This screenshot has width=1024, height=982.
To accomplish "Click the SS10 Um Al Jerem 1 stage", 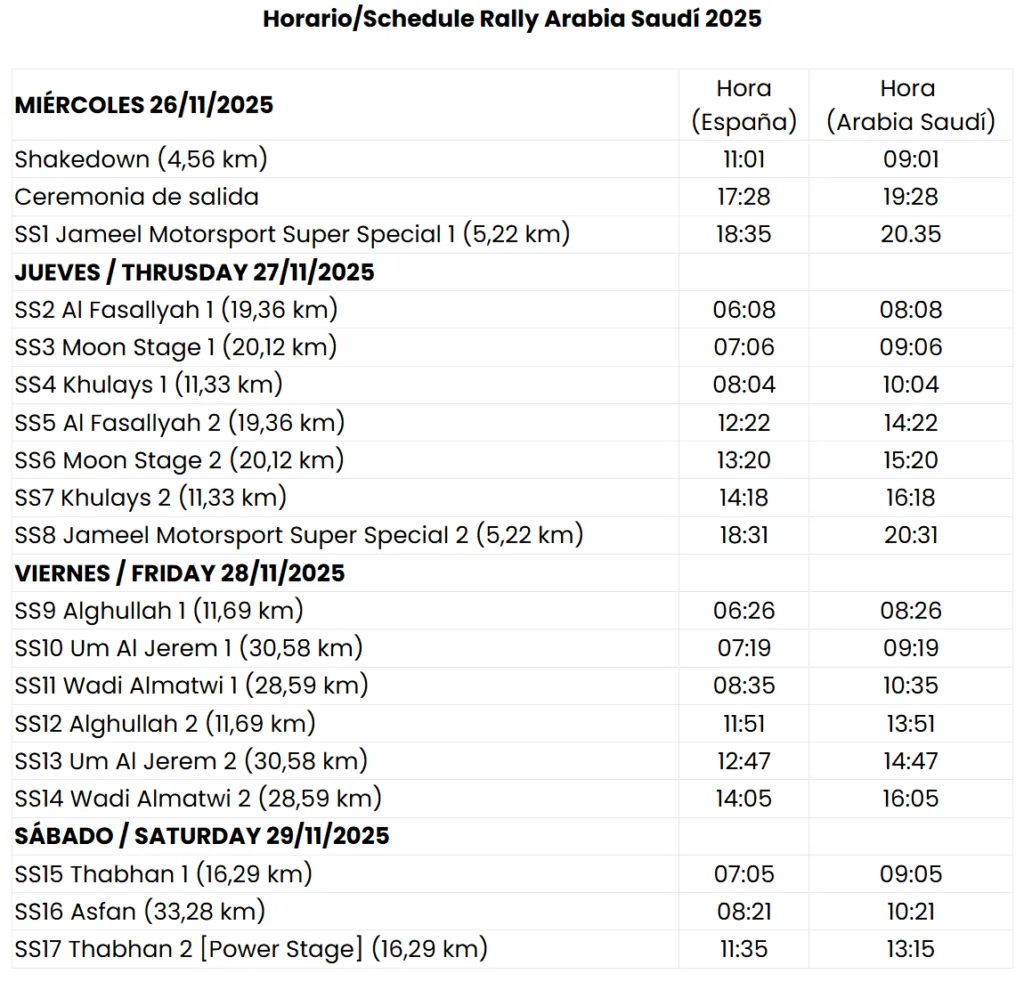I will pos(189,648).
